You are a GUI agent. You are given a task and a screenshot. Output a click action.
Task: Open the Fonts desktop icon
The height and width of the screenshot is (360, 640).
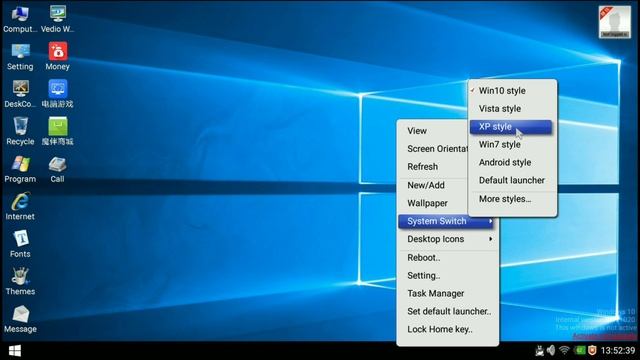(x=20, y=244)
